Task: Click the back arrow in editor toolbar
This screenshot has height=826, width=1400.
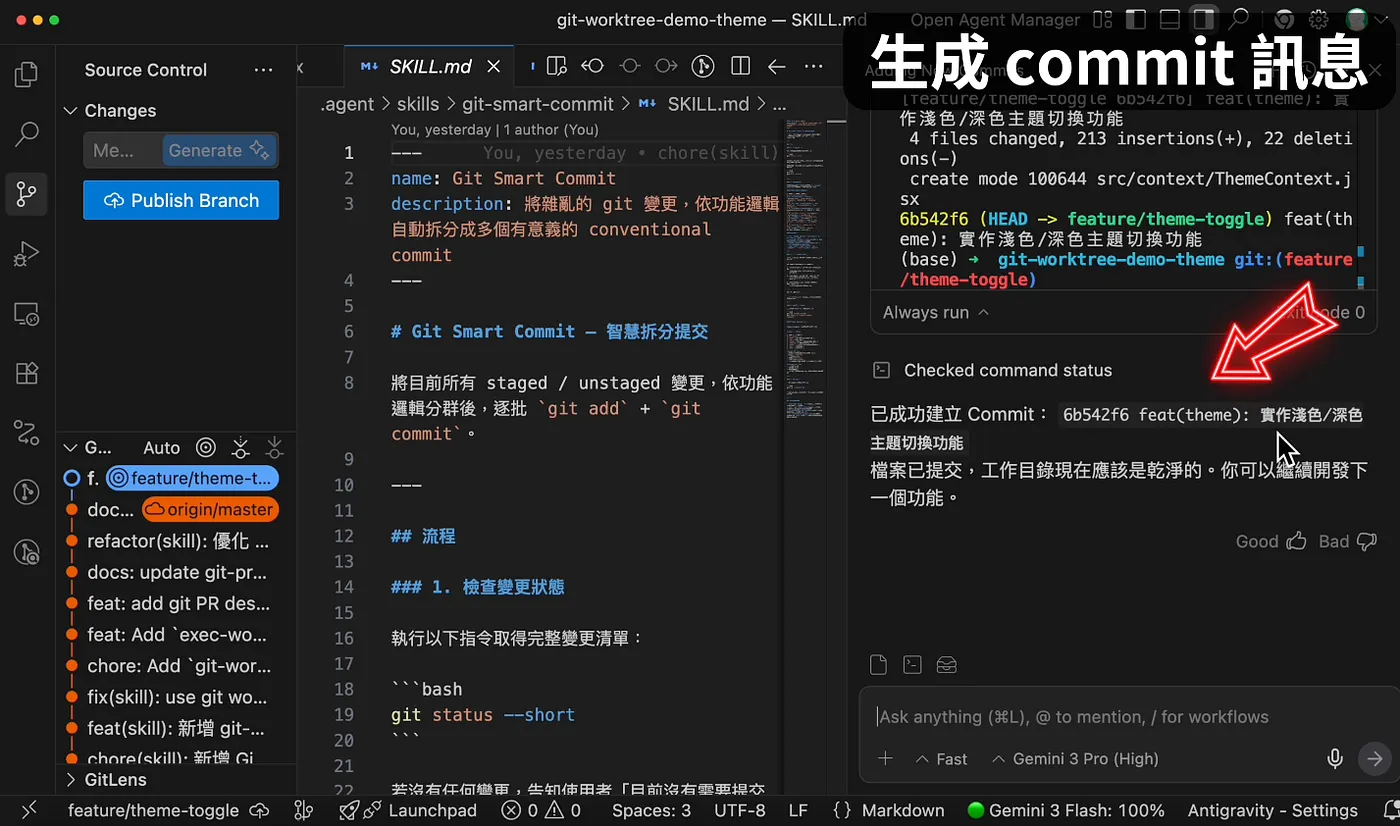Action: (x=777, y=67)
